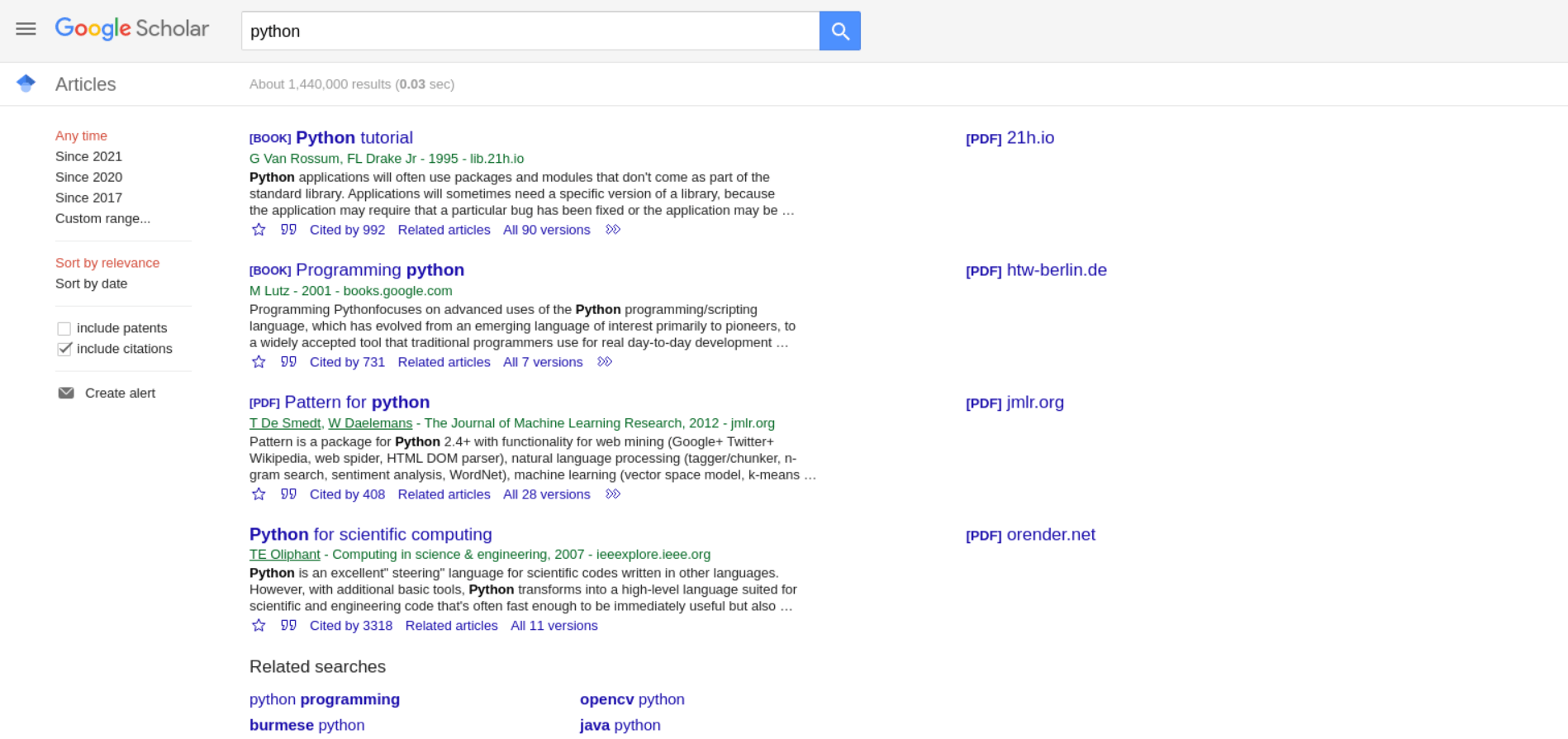View All 28 versions

[547, 494]
